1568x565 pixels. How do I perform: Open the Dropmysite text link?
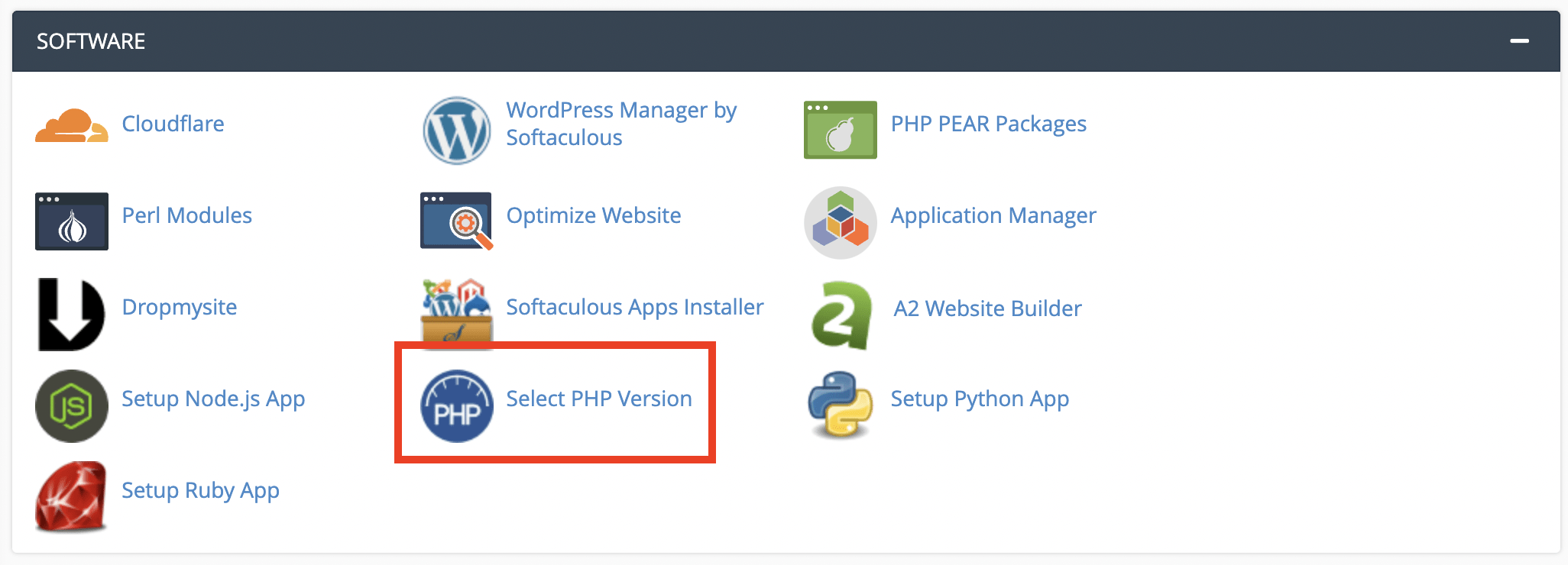pyautogui.click(x=180, y=308)
